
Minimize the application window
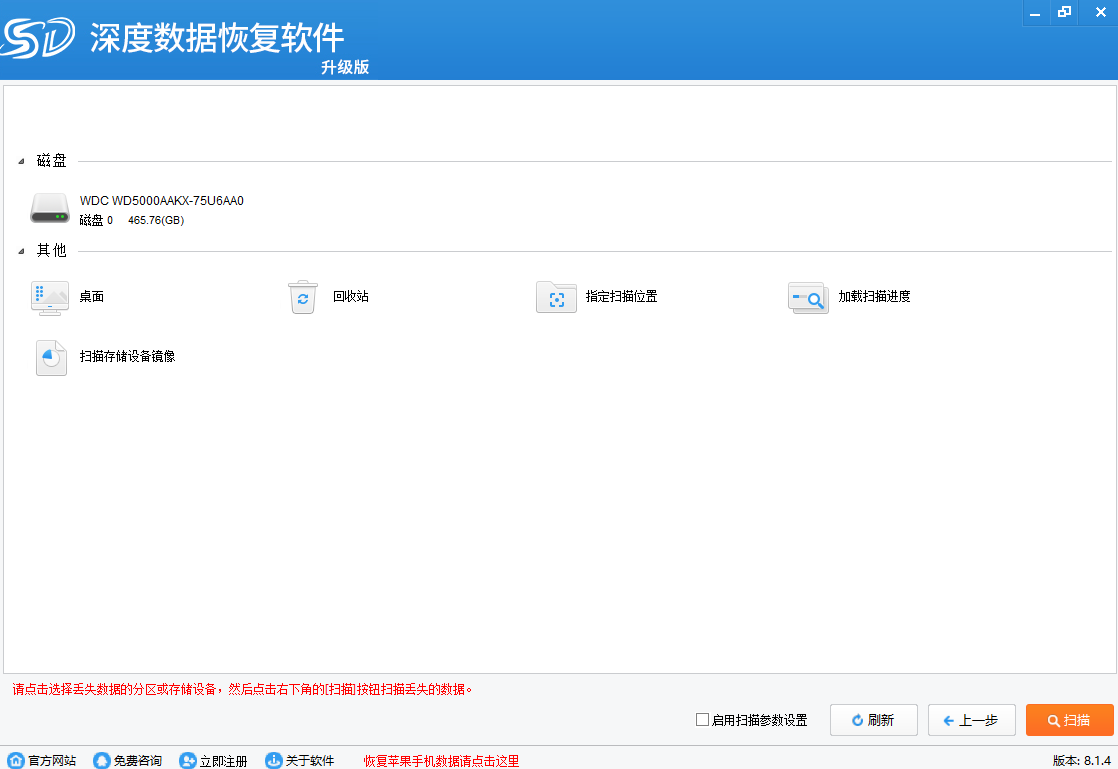[x=1035, y=13]
